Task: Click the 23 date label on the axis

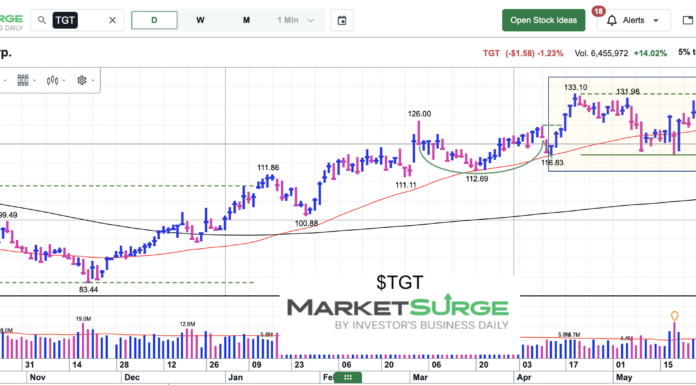Action: 299,365
